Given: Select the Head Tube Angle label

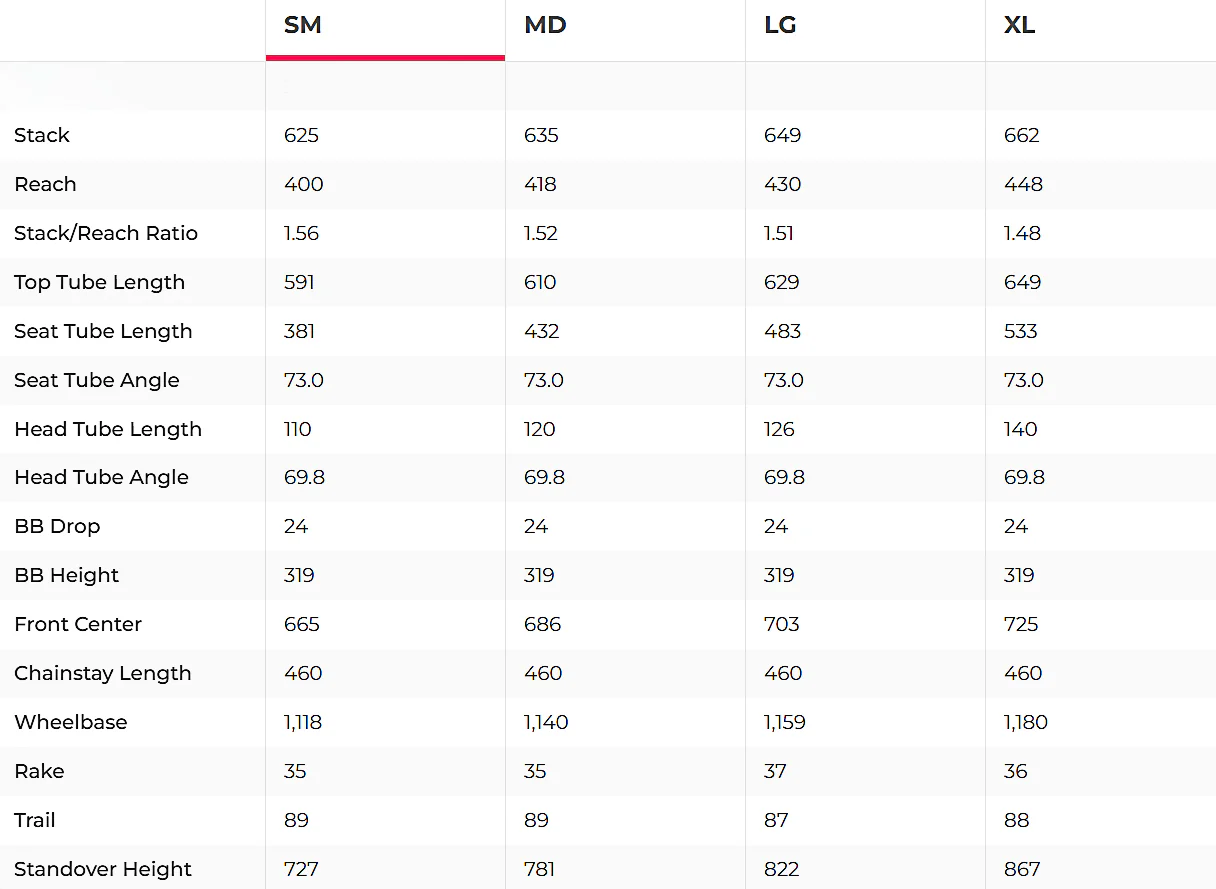Looking at the screenshot, I should point(101,477).
